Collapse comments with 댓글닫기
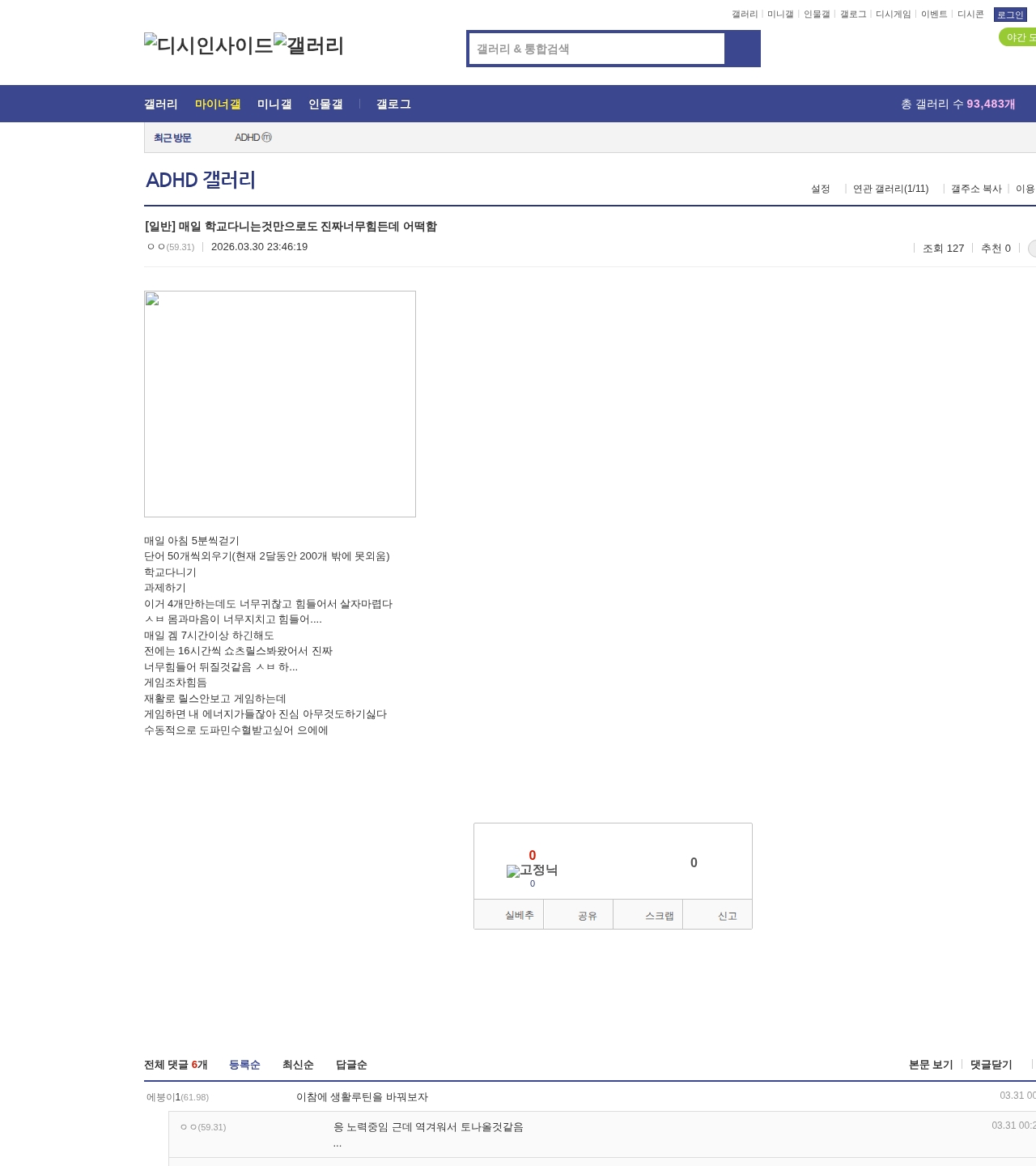The width and height of the screenshot is (1036, 1166). point(991,1065)
